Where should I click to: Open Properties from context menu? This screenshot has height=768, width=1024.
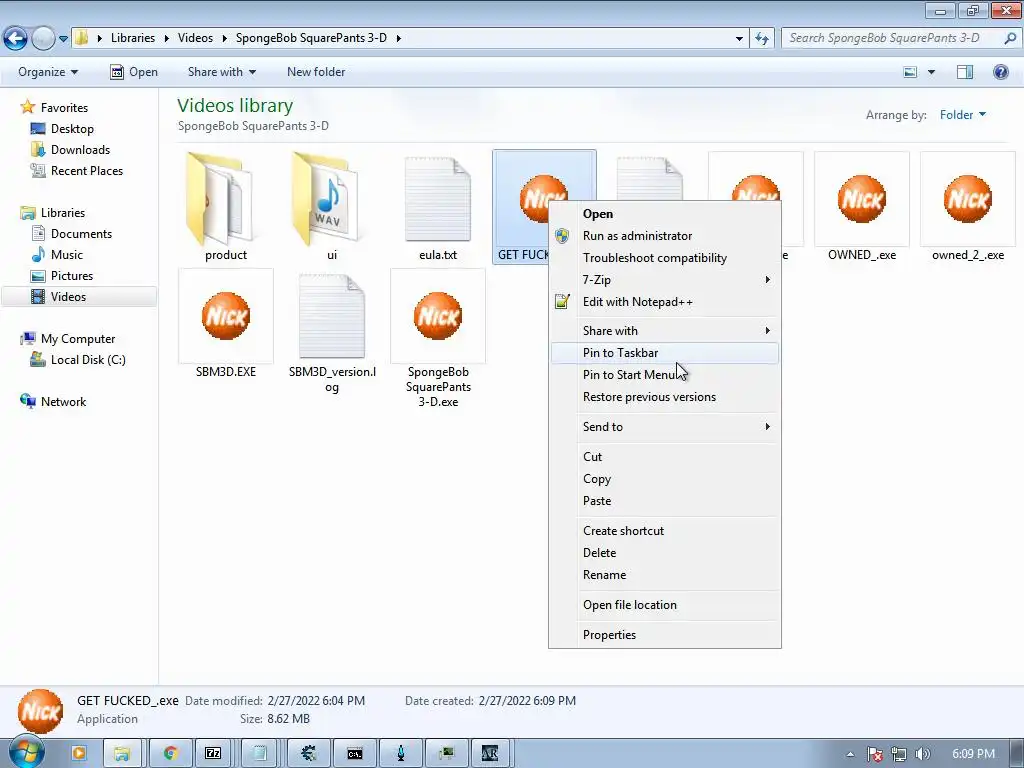click(665, 635)
